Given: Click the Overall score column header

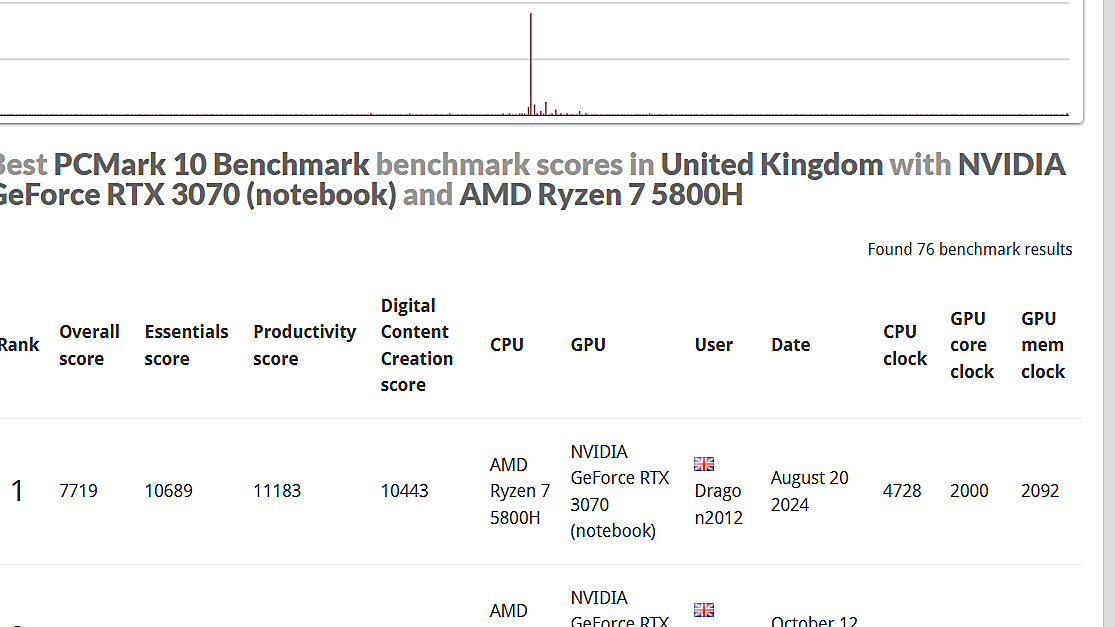Looking at the screenshot, I should pos(89,345).
